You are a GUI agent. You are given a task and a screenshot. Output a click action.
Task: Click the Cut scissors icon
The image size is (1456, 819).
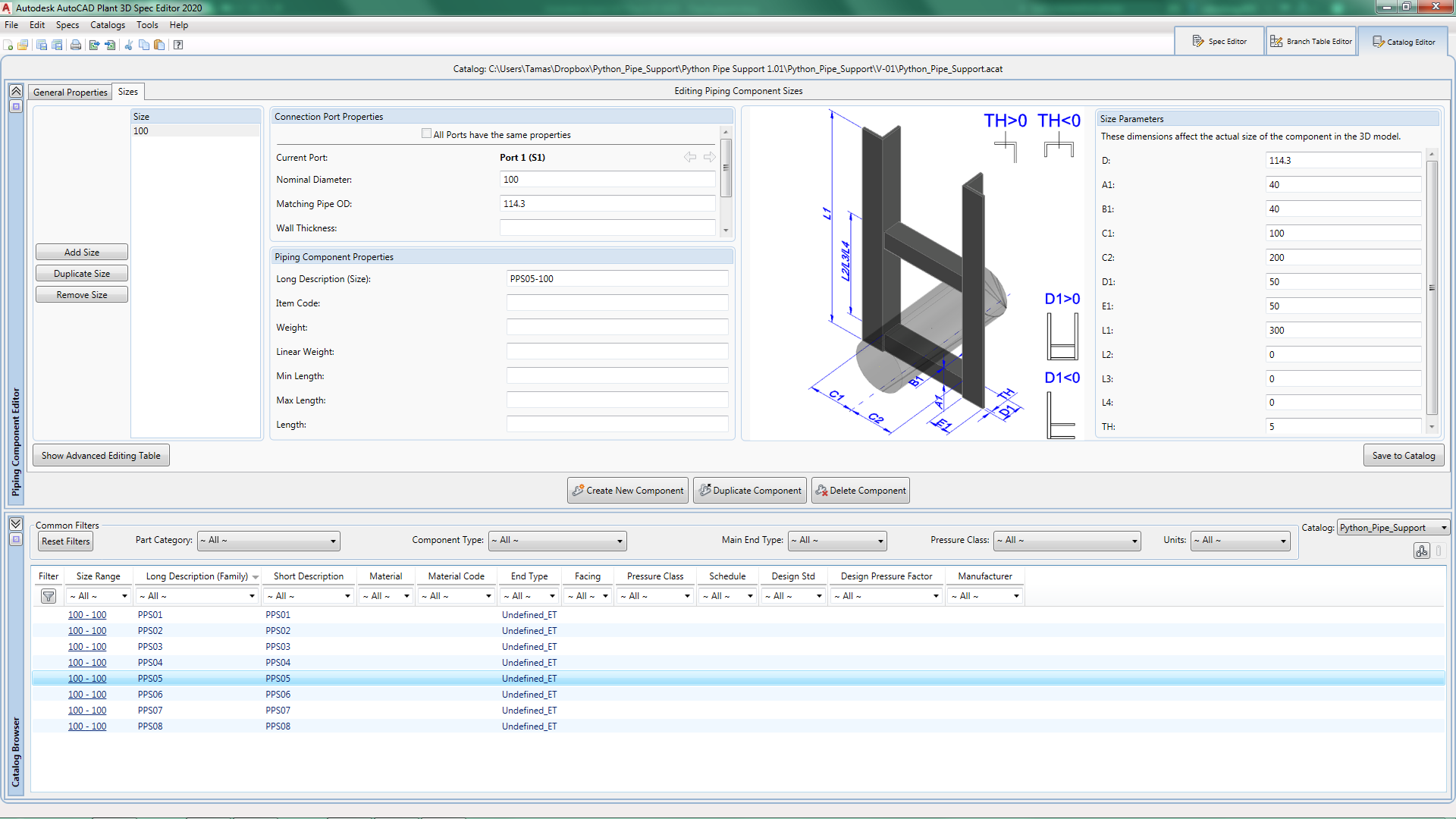(x=128, y=45)
